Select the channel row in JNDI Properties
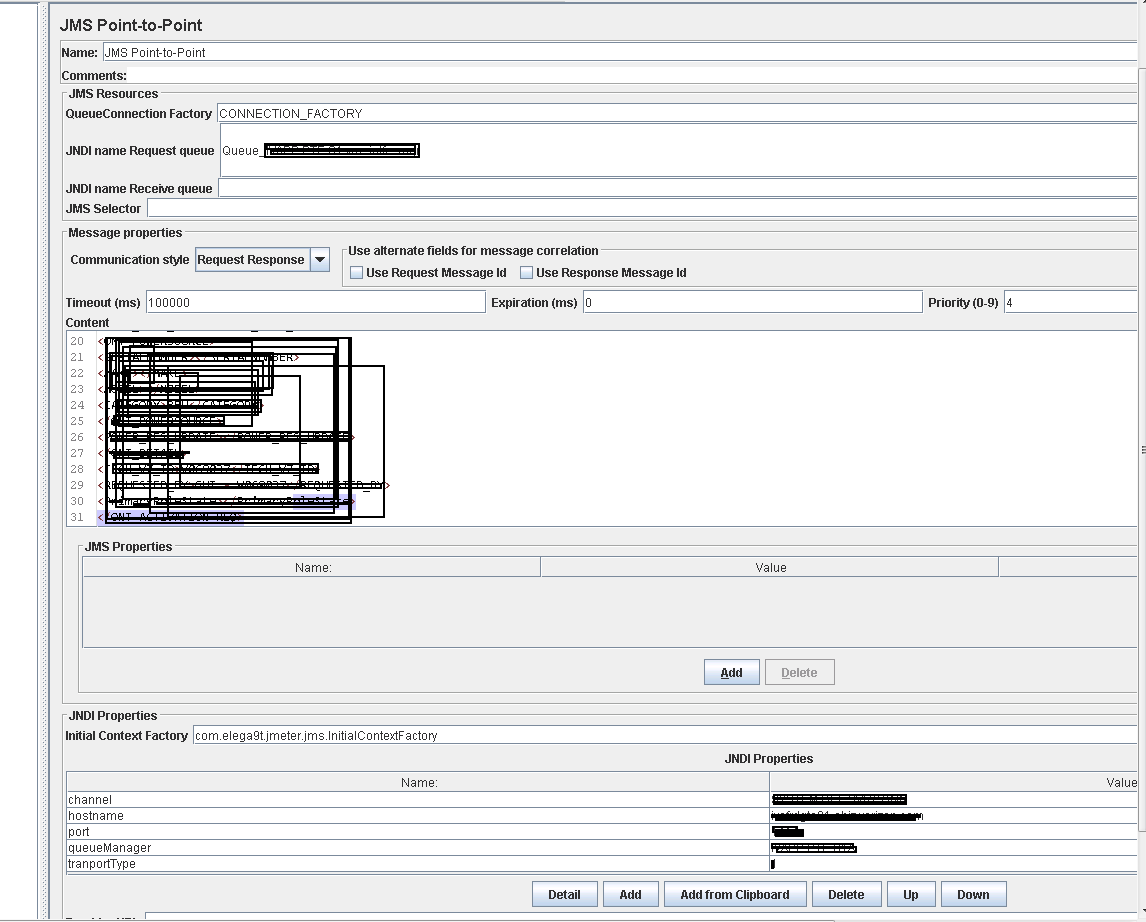 click(300, 799)
